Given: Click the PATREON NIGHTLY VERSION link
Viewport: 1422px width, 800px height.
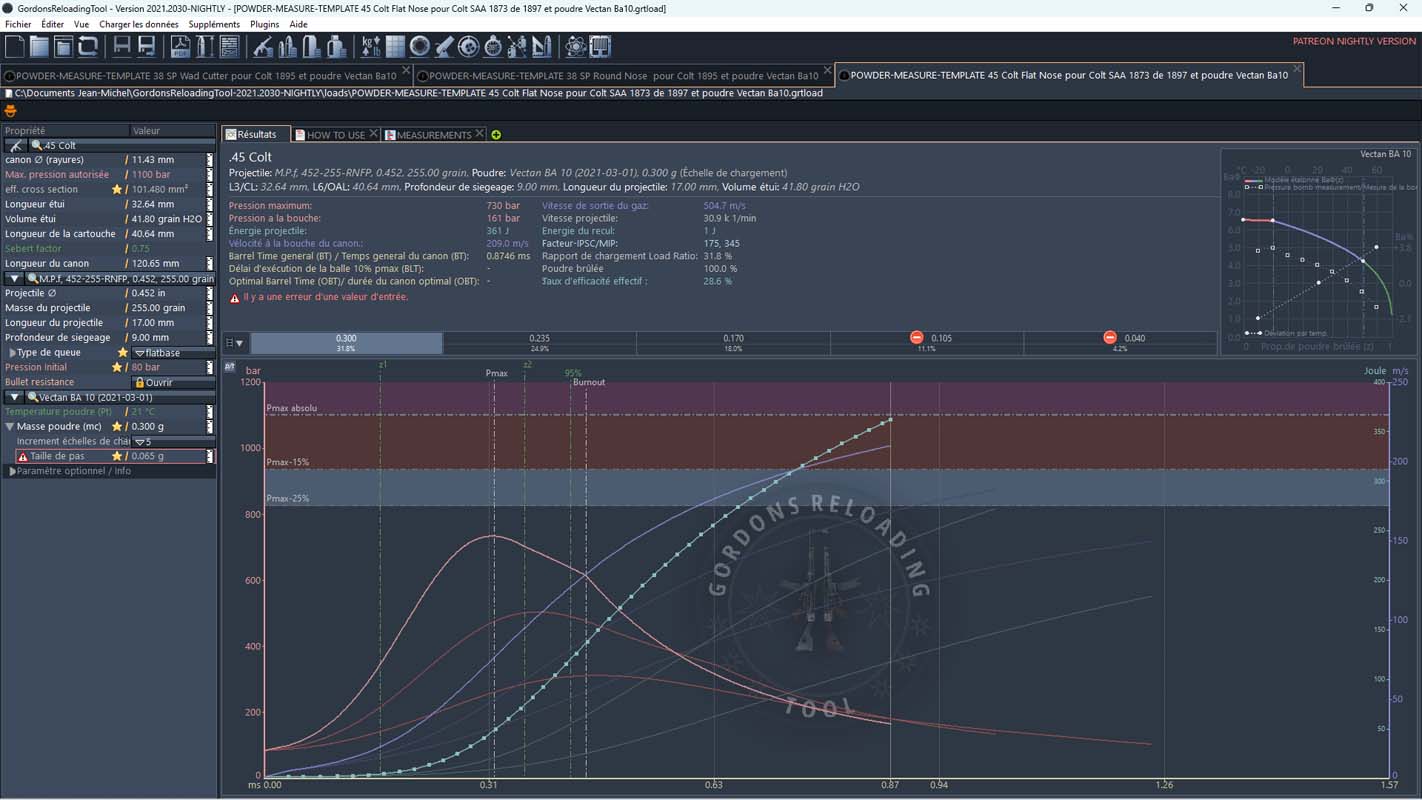Looking at the screenshot, I should point(1354,42).
